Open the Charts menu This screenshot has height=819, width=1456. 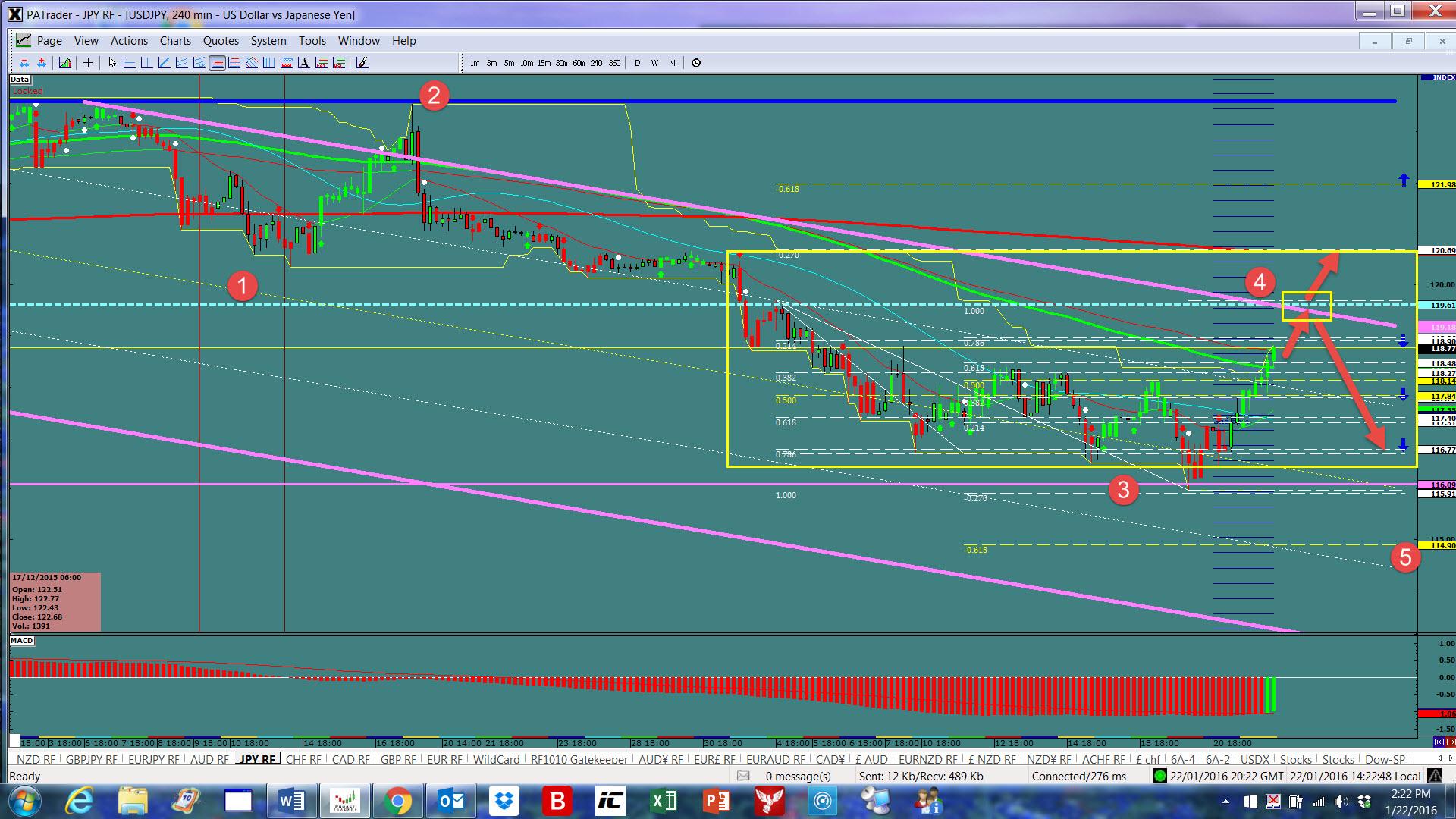coord(175,41)
